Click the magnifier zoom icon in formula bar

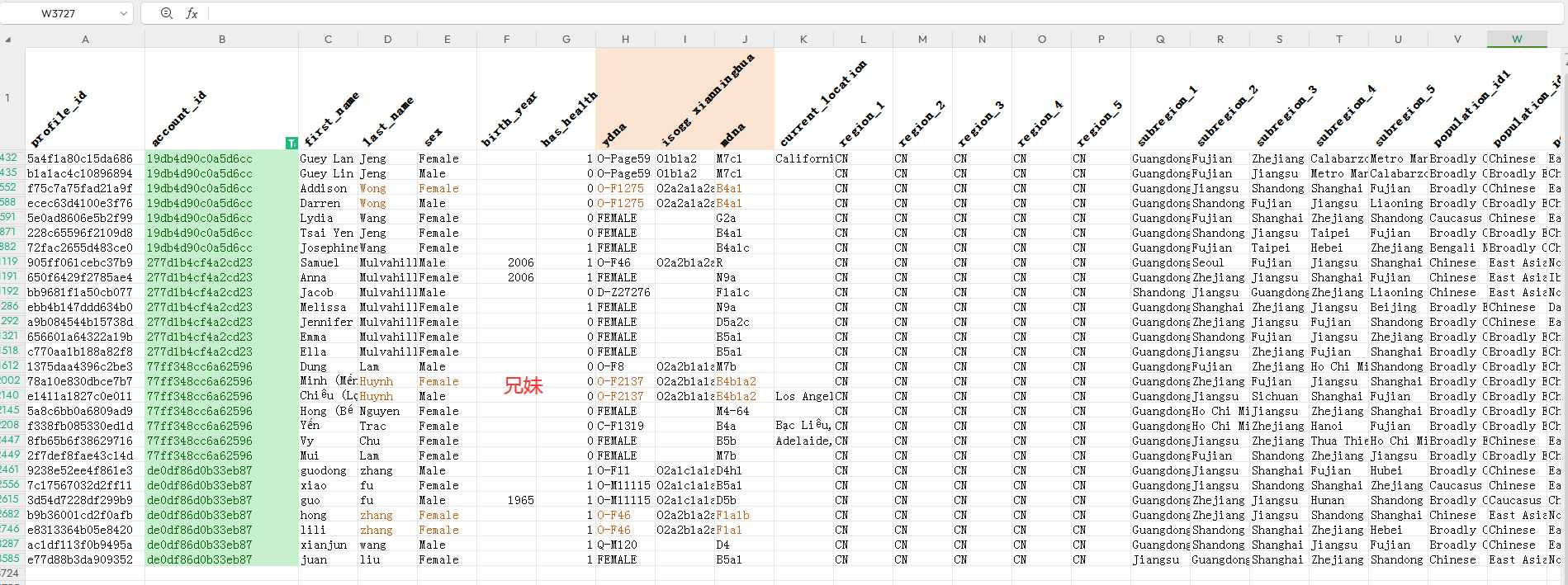pyautogui.click(x=167, y=13)
